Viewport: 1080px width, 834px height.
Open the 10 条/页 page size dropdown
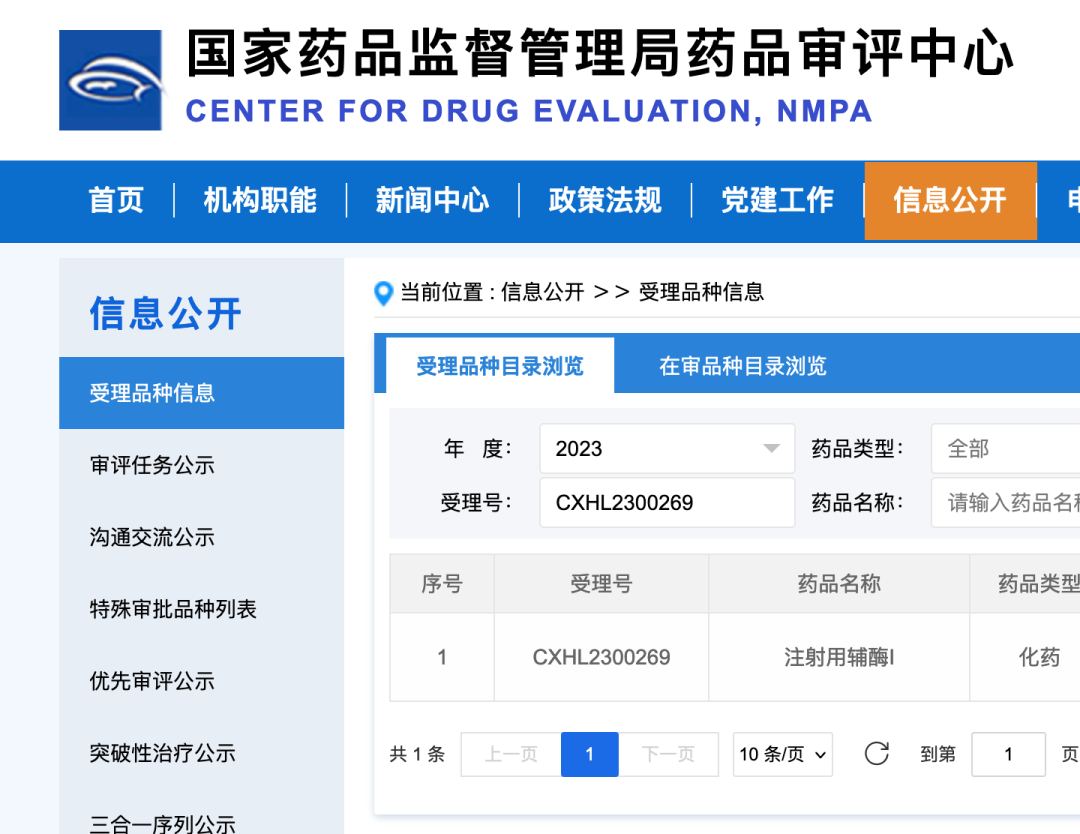(782, 755)
